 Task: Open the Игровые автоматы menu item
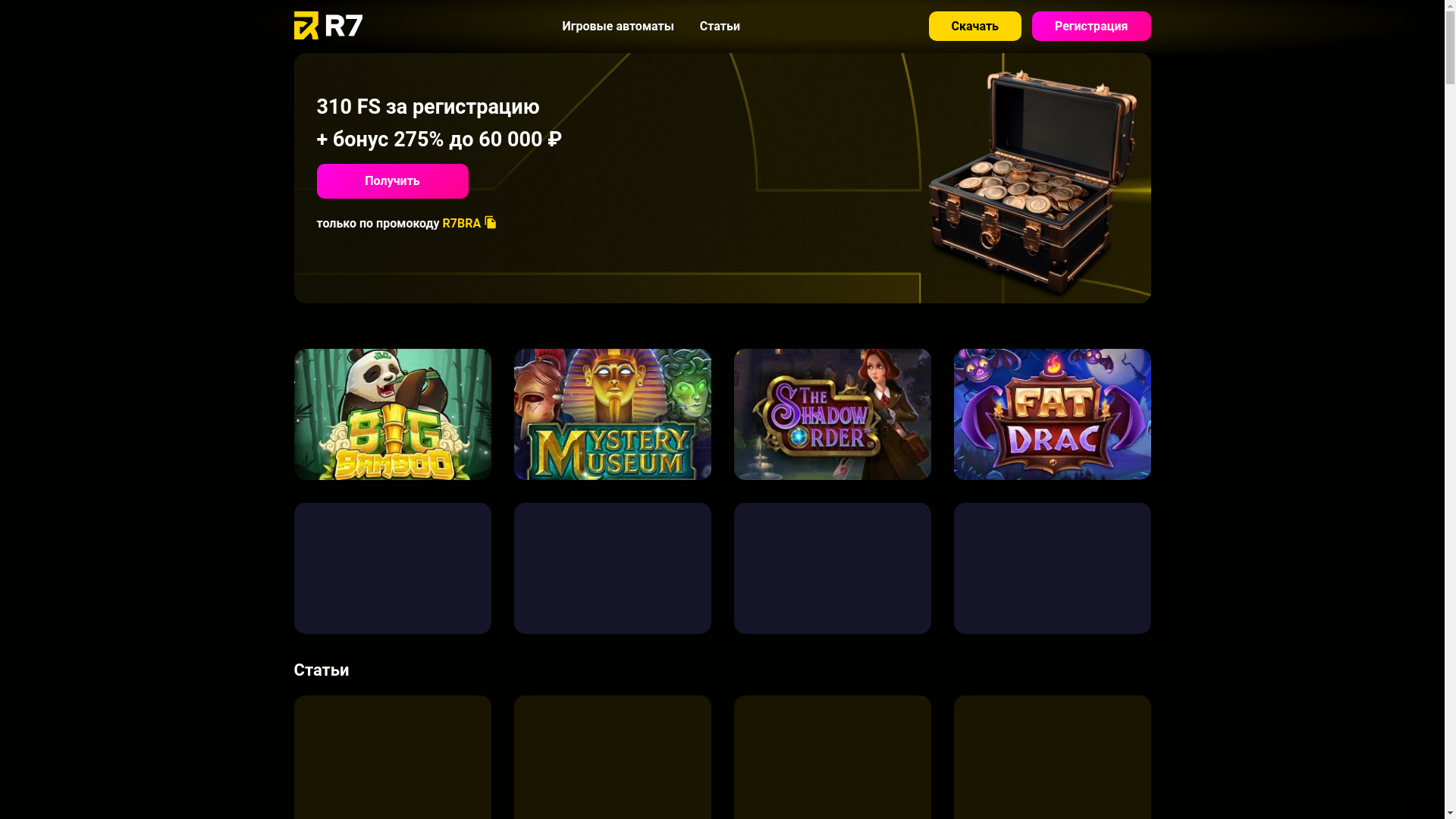tap(618, 26)
